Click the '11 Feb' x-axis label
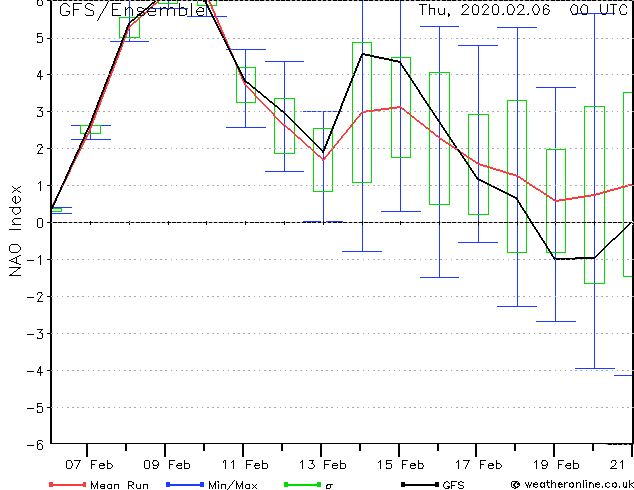 click(245, 465)
